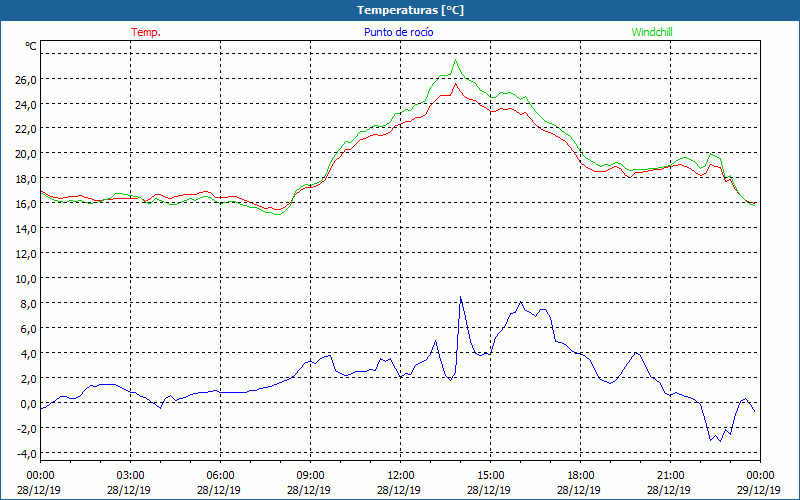Viewport: 800px width, 500px height.
Task: Click the 20,0 y-axis value
Action: coord(24,154)
